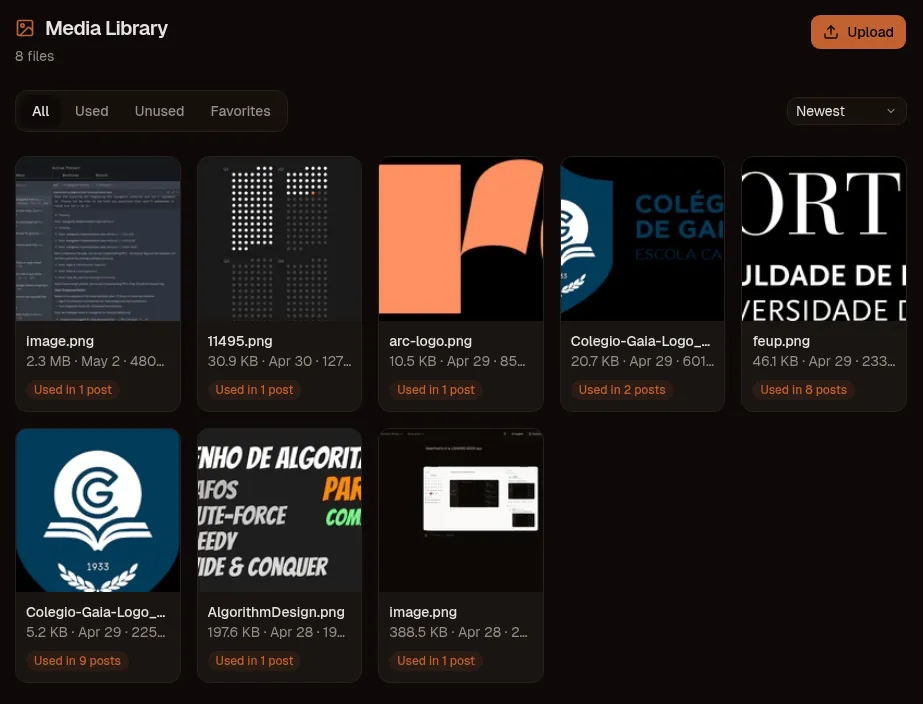
Task: Select the All filter tab
Action: pos(41,111)
